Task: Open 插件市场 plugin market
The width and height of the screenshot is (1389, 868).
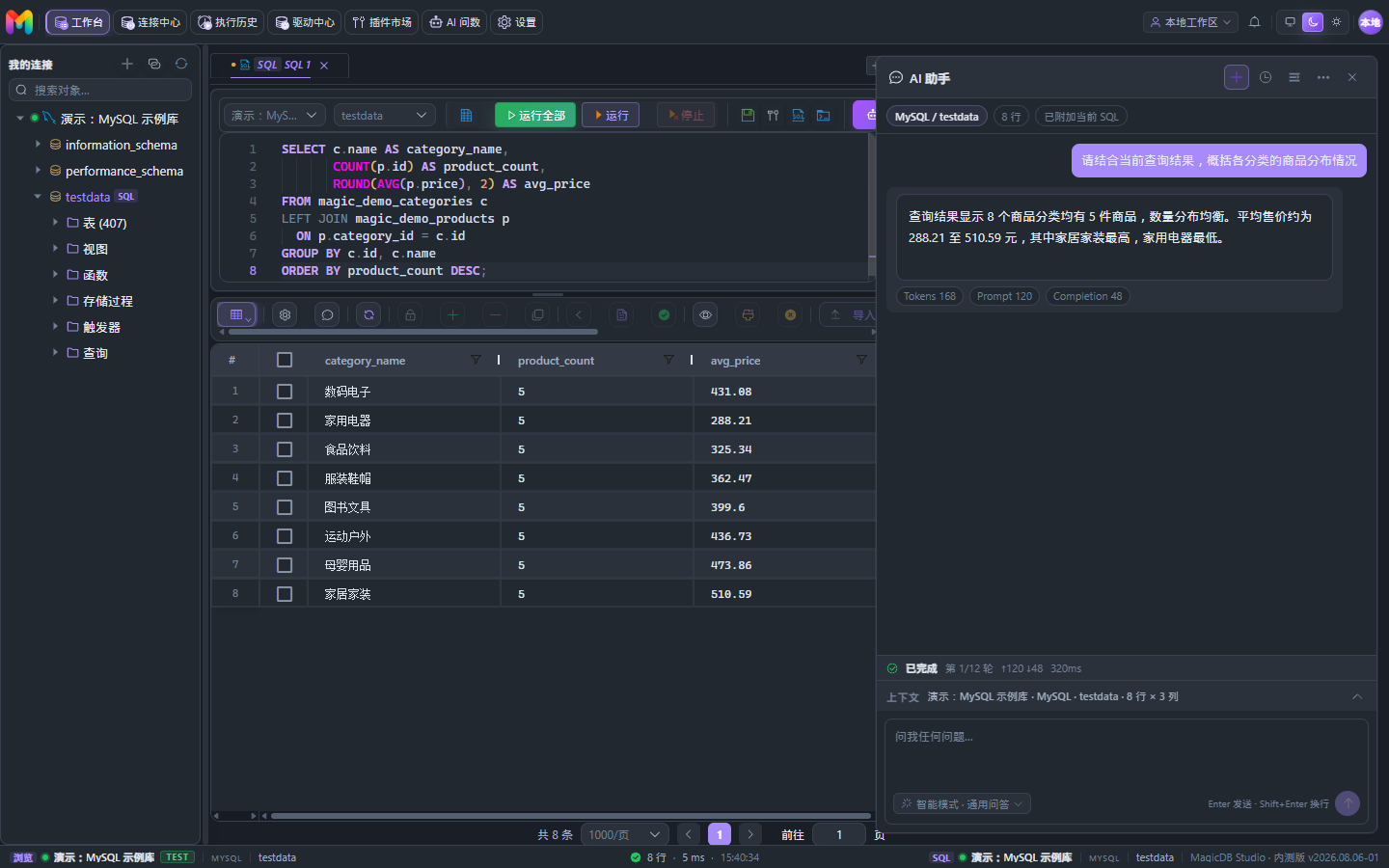Action: click(382, 22)
